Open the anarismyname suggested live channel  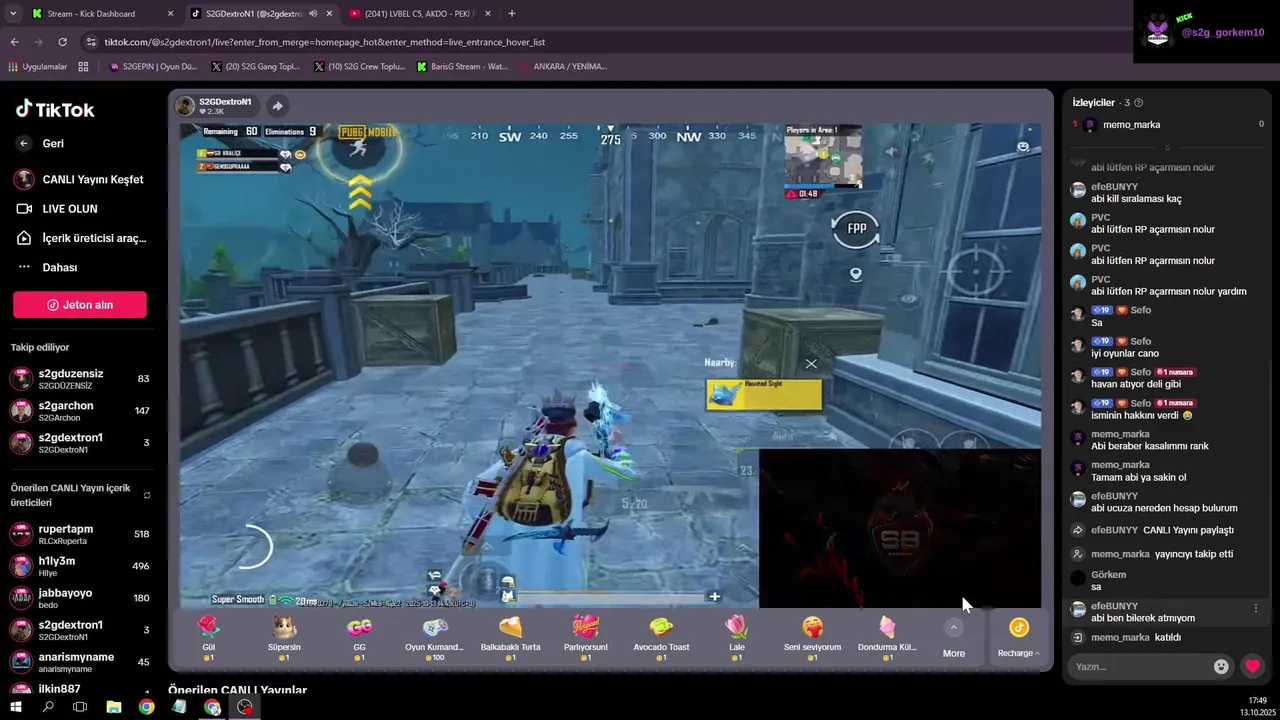point(80,662)
